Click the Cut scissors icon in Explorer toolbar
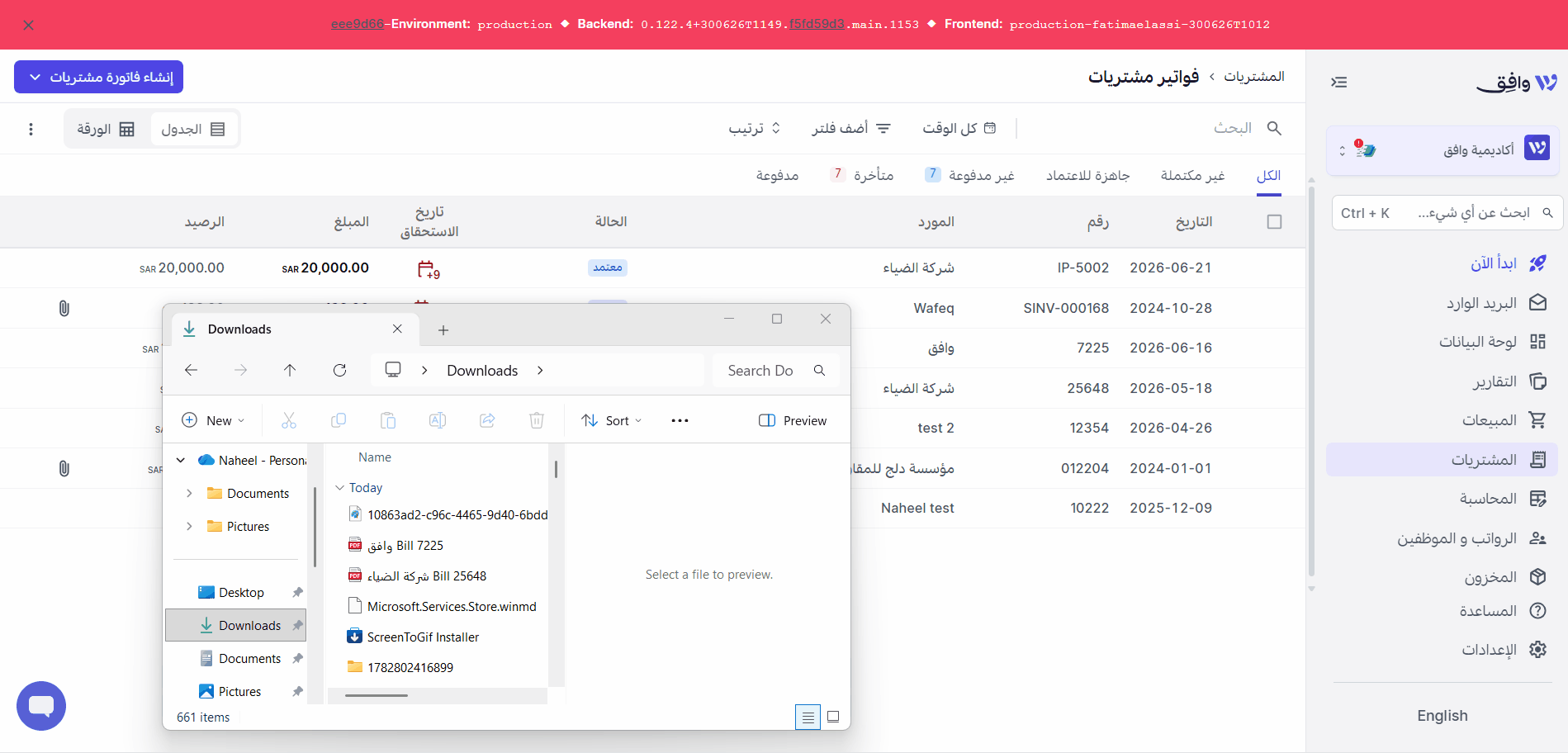 [289, 420]
